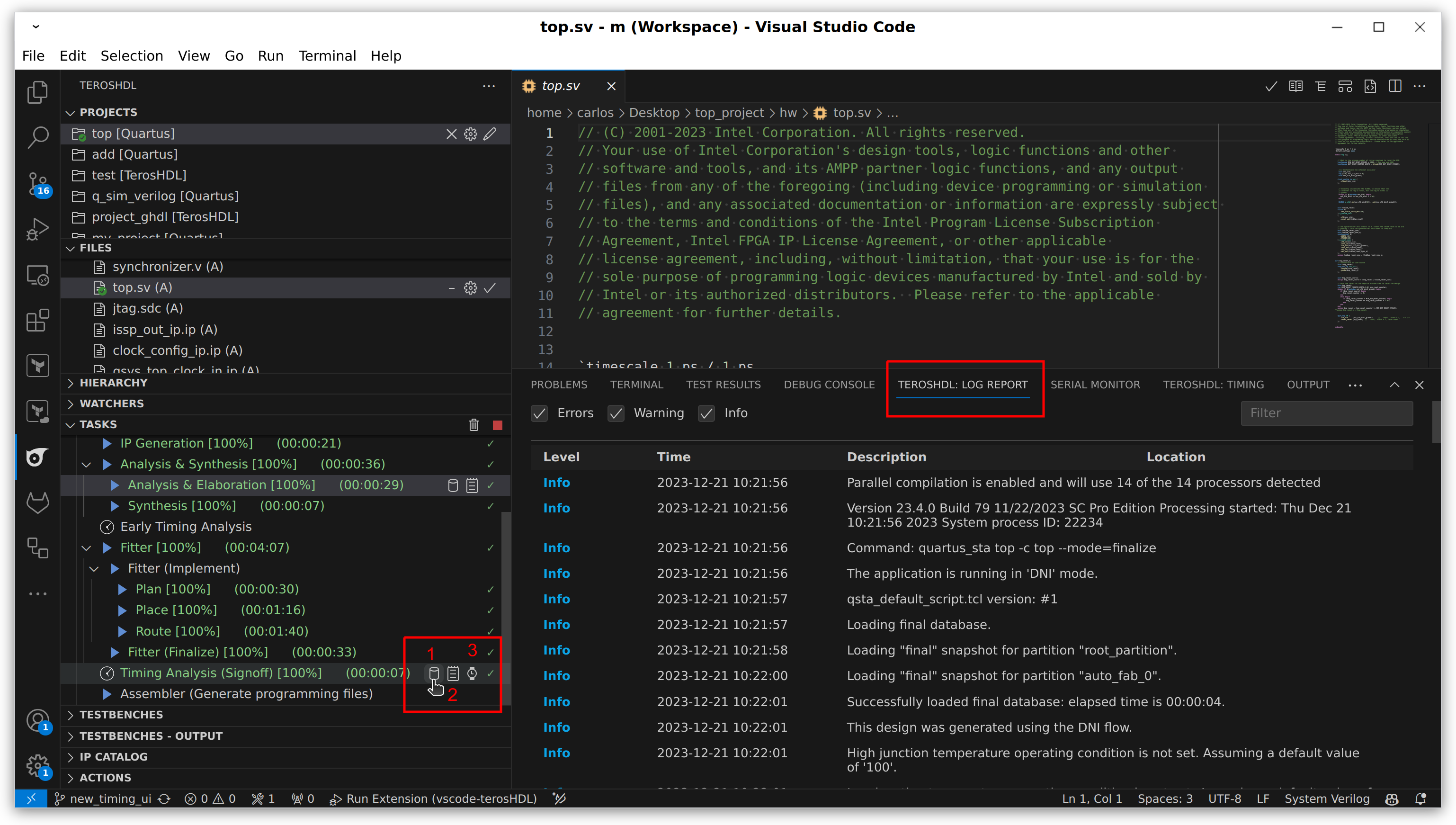Open Run and Debug view
The image size is (1456, 825).
37,230
